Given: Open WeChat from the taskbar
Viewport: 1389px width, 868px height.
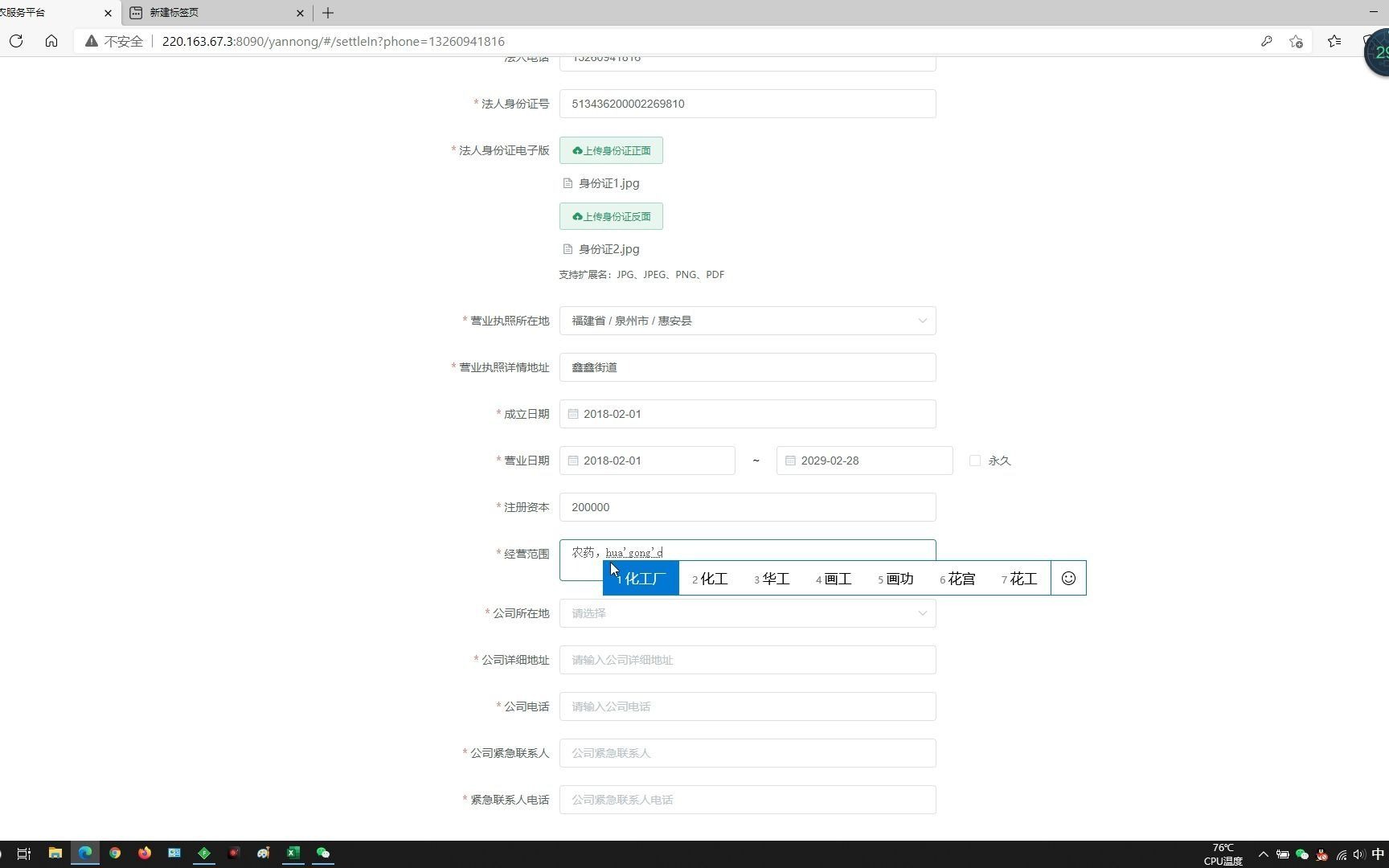Looking at the screenshot, I should [x=323, y=853].
